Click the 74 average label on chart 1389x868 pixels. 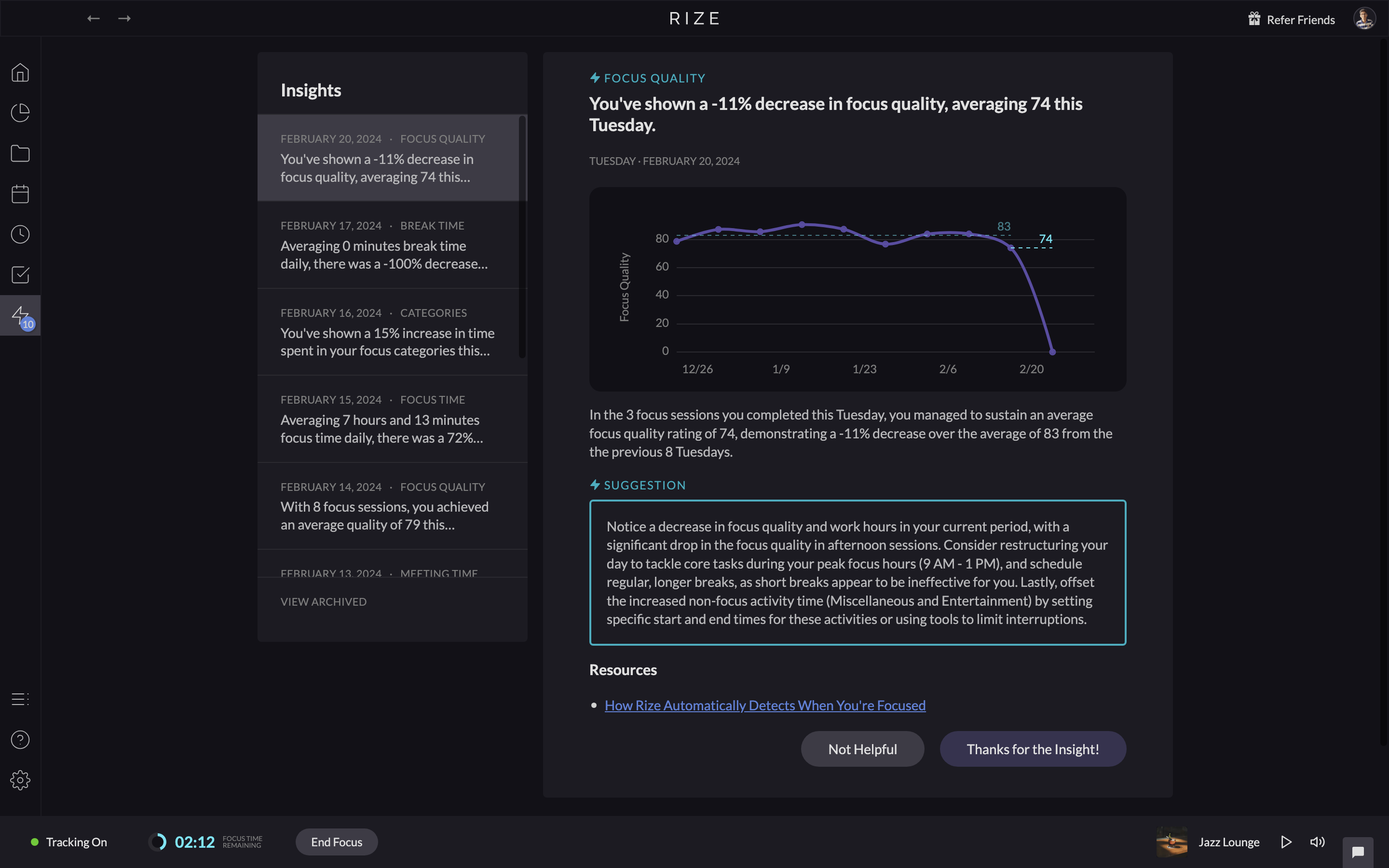[1045, 239]
